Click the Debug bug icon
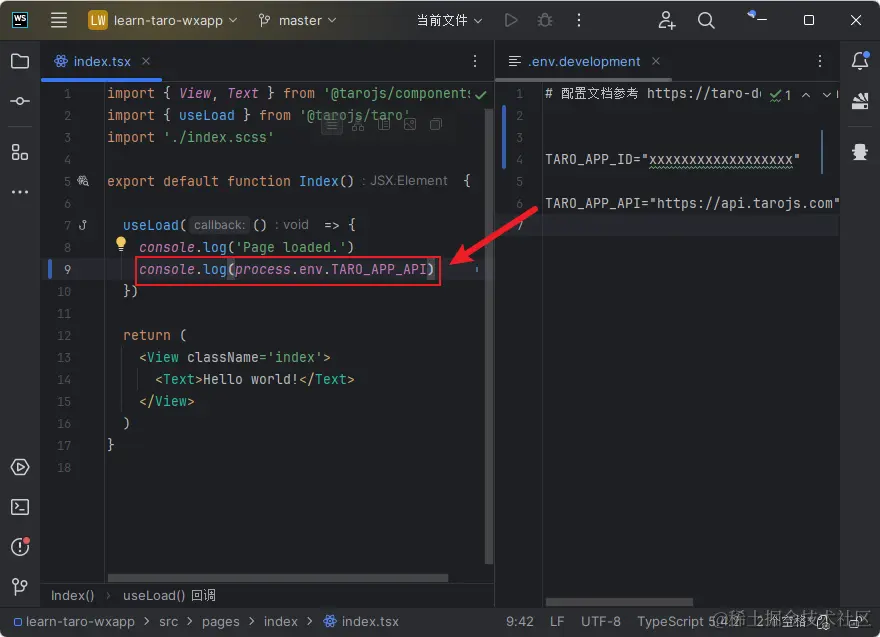The width and height of the screenshot is (880, 637). pyautogui.click(x=544, y=20)
